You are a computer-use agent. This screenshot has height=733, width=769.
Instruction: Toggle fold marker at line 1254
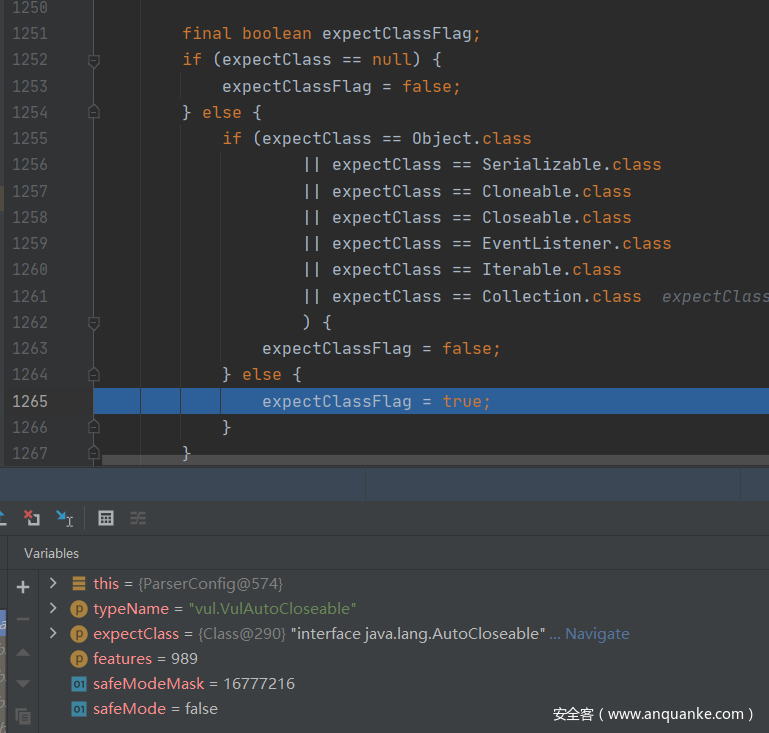point(94,113)
